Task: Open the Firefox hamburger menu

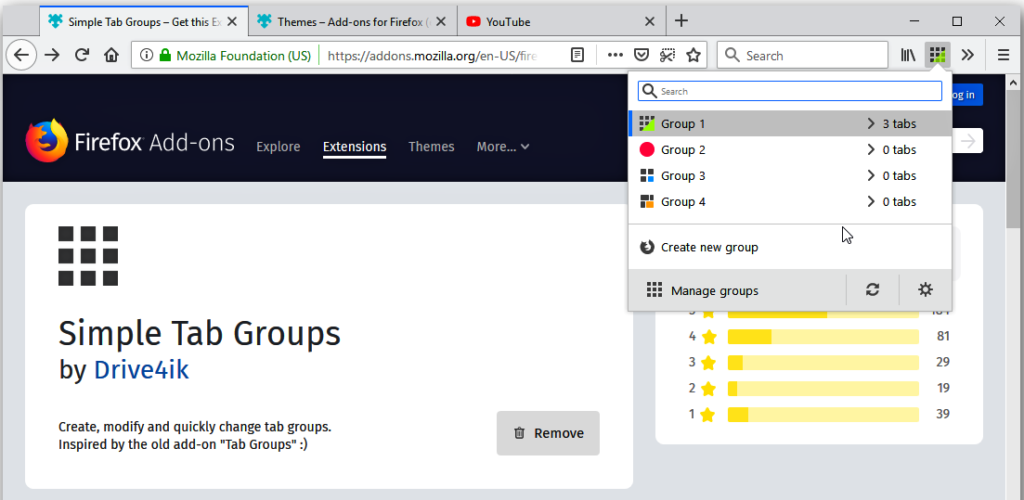Action: (x=1004, y=55)
